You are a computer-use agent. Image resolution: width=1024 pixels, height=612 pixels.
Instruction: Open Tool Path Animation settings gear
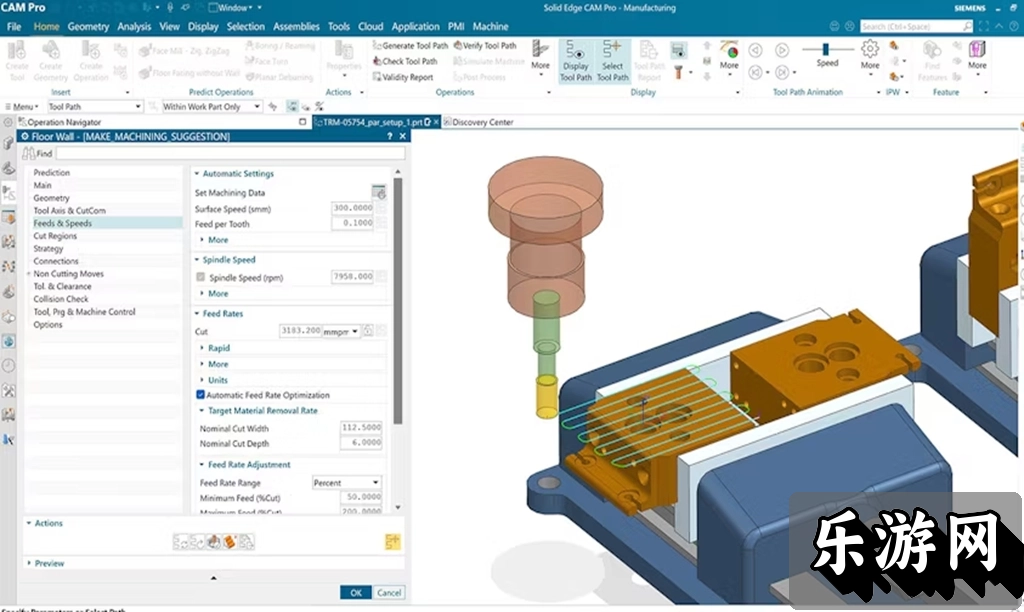870,49
